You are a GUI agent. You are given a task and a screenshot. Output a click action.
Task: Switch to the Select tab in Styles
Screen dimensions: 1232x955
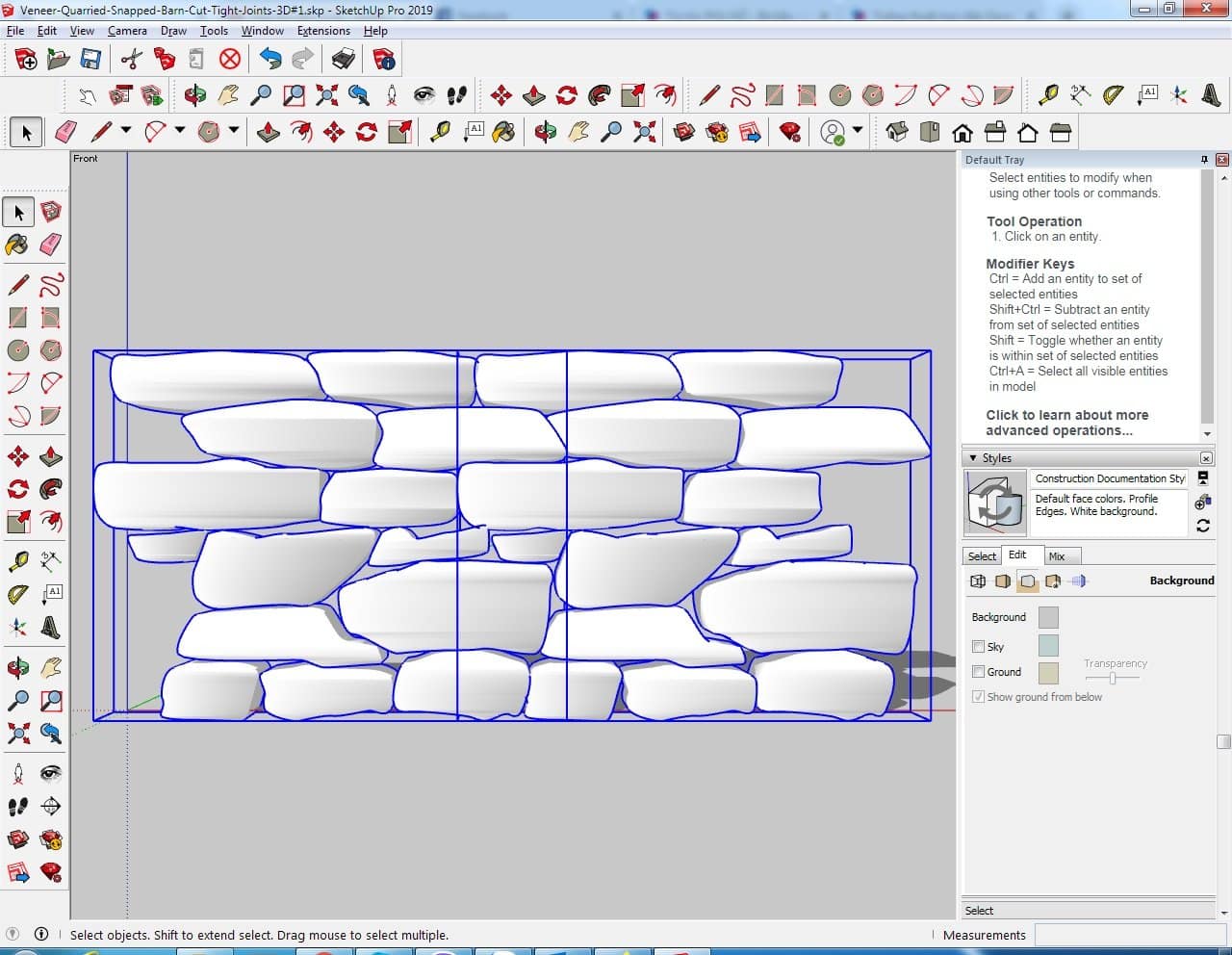[982, 556]
